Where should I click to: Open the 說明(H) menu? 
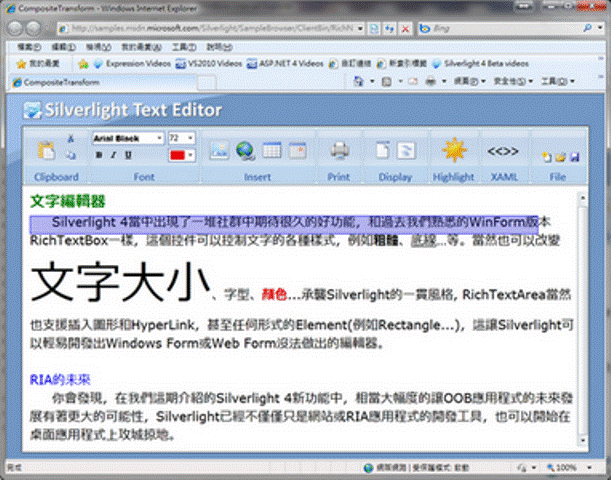tap(219, 47)
